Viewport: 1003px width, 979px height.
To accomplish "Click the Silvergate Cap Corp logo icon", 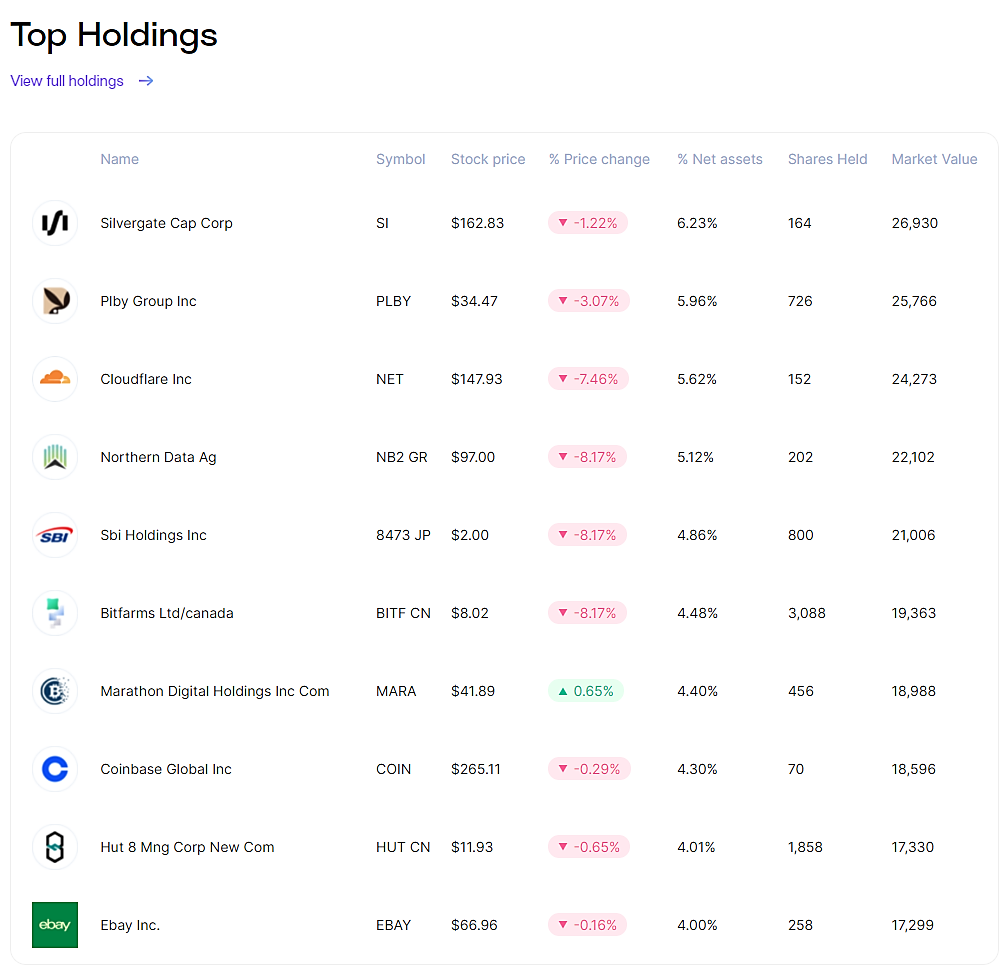I will [x=55, y=223].
